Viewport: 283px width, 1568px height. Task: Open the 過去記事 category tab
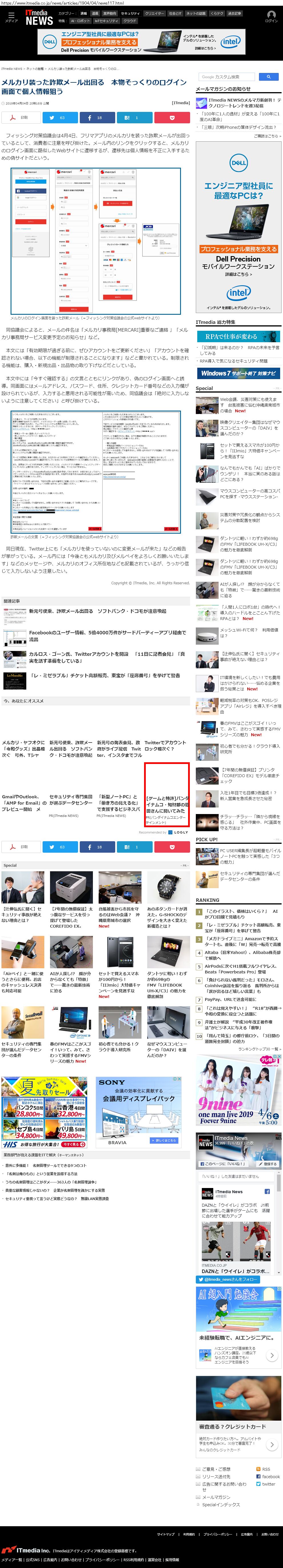[234, 13]
